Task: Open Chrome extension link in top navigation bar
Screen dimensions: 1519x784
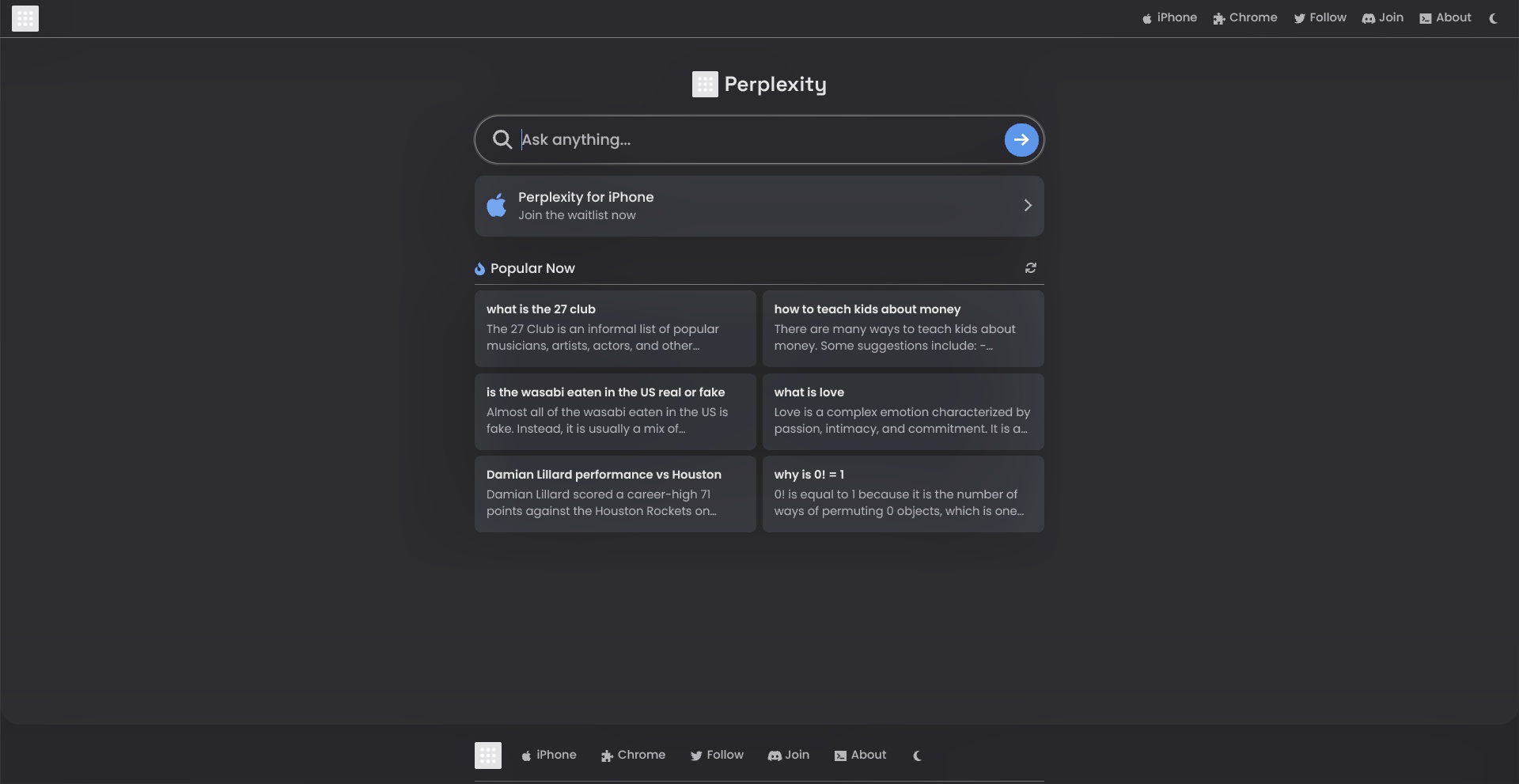Action: point(1245,18)
